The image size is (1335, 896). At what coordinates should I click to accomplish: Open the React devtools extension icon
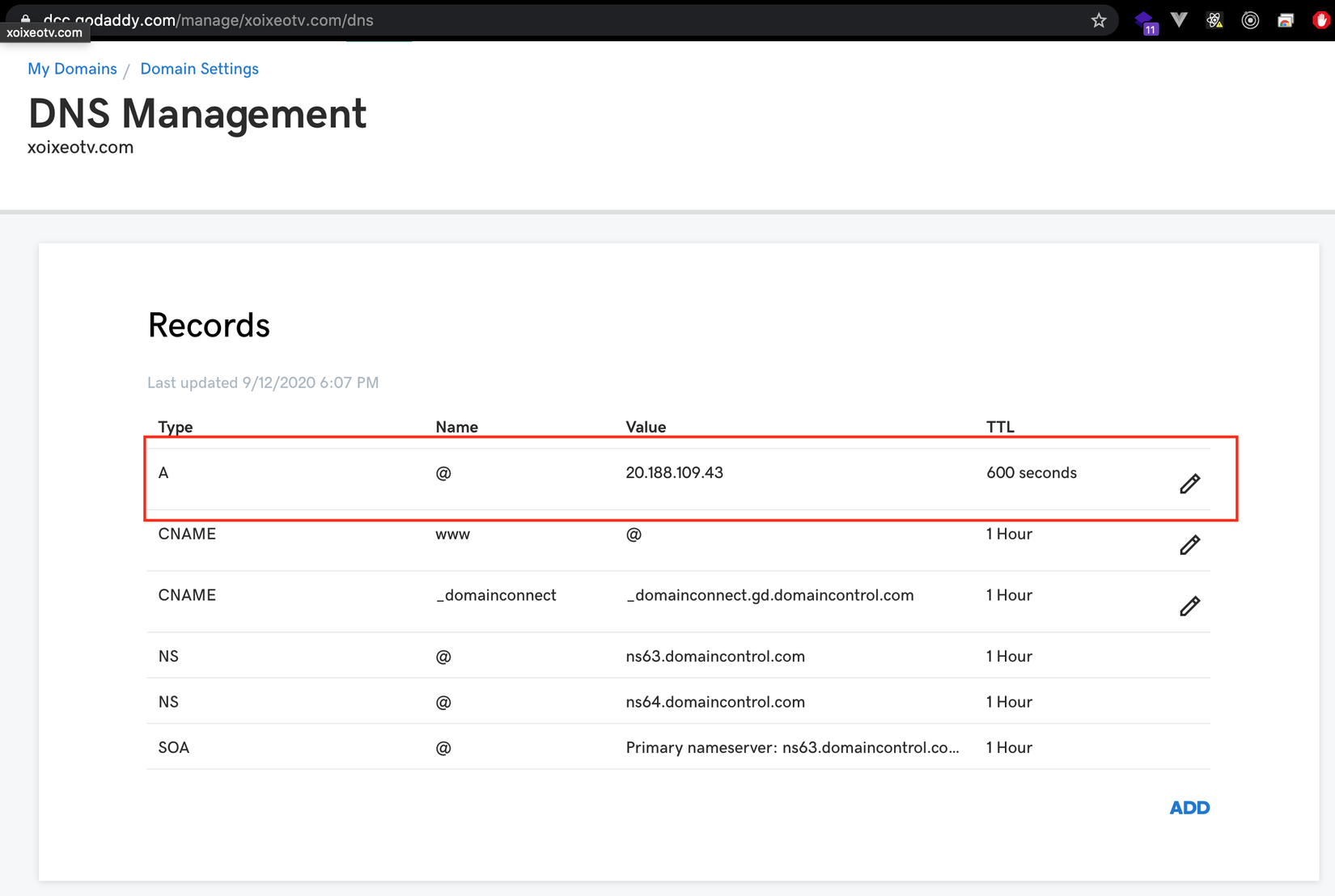1214,20
